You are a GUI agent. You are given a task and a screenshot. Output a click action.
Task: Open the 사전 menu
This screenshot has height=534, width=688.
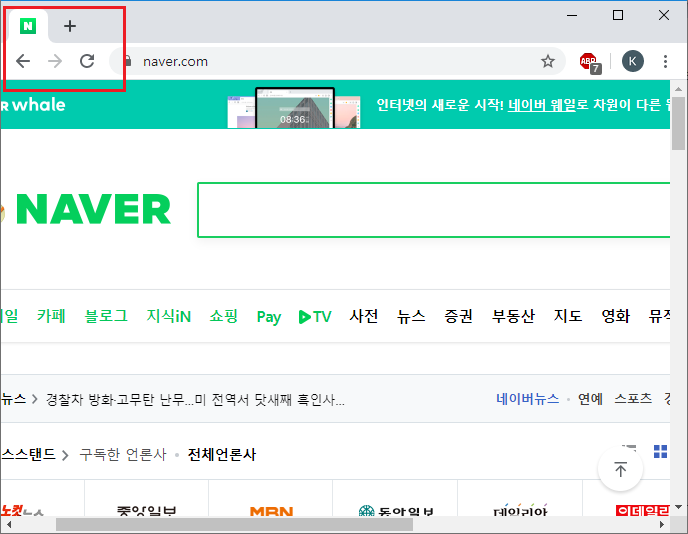[x=364, y=316]
